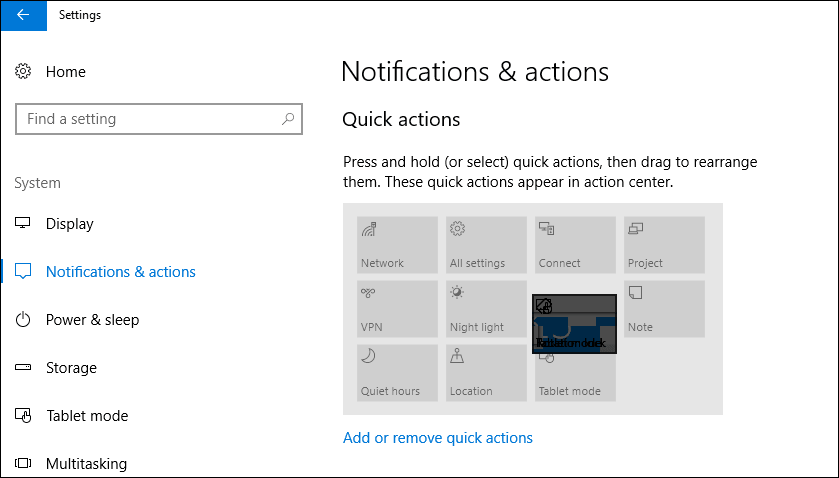The width and height of the screenshot is (839, 478).
Task: Select Notifications & actions in sidebar
Action: tap(121, 272)
